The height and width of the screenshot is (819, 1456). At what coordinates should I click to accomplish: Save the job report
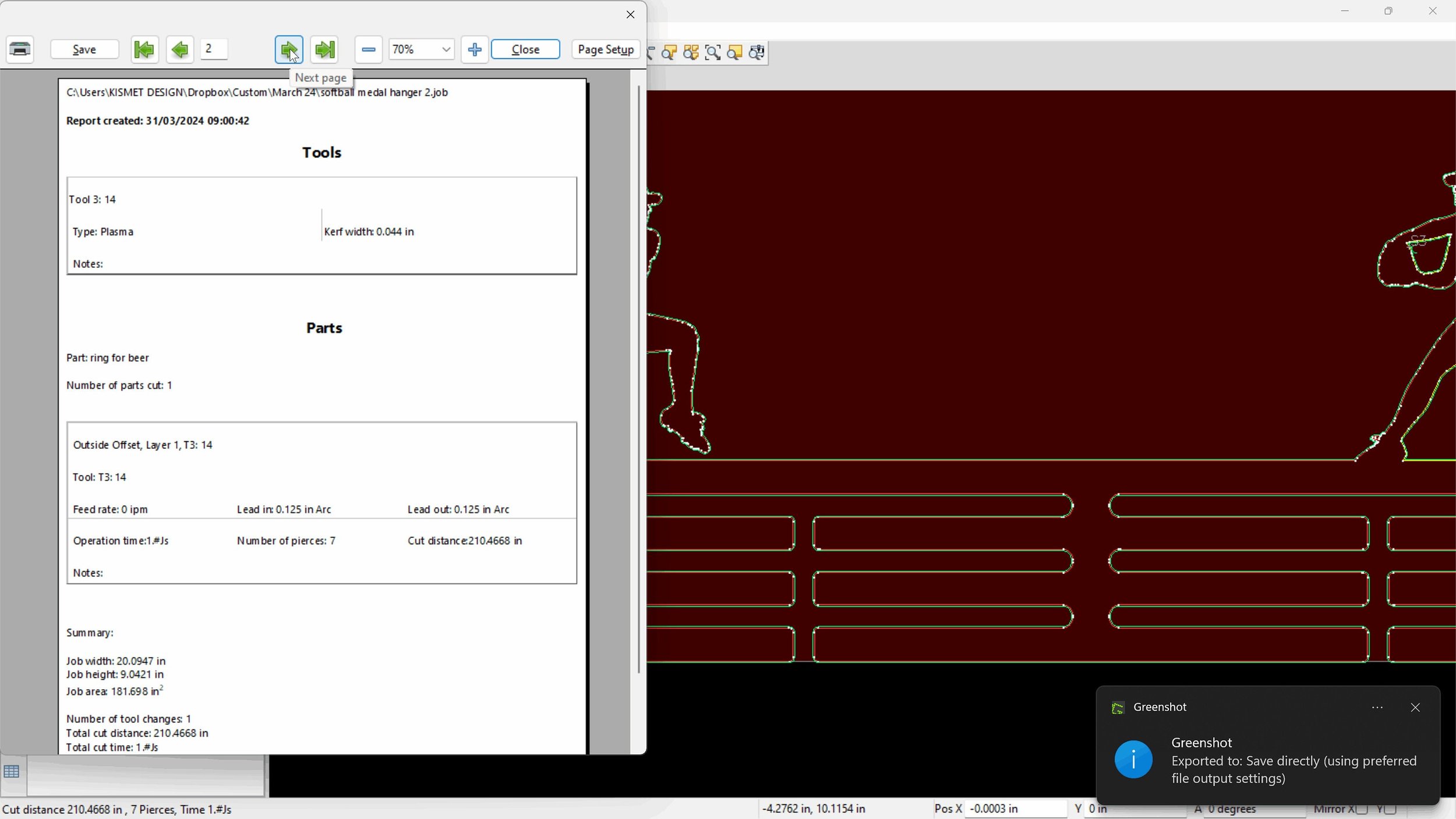[84, 49]
